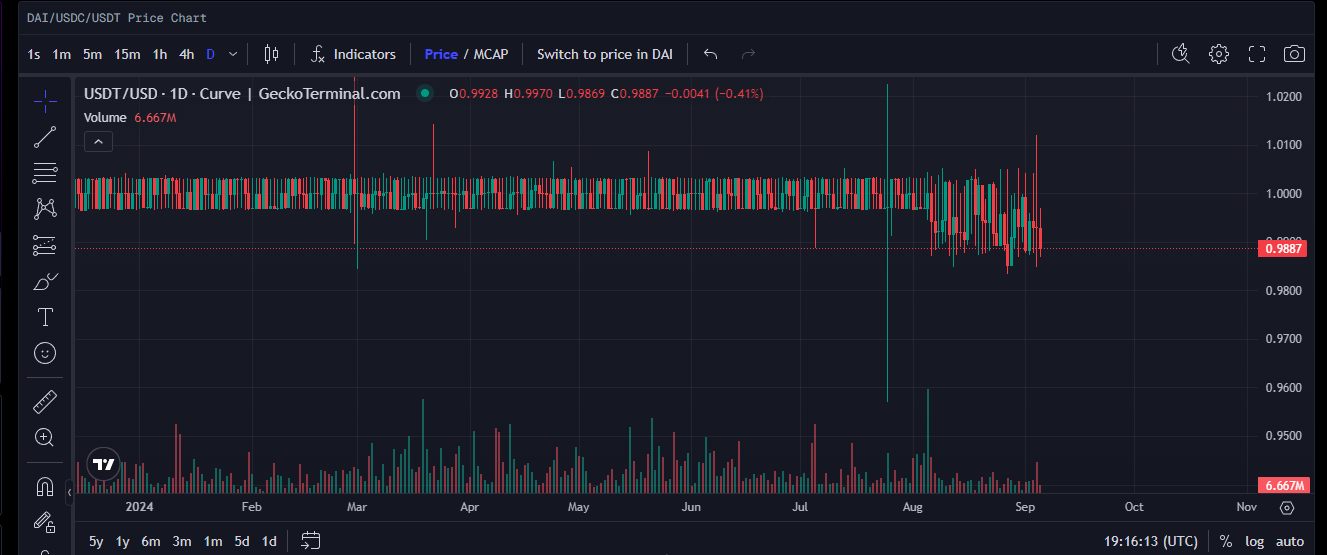Toggle percent scale on price axis
This screenshot has height=555, width=1327.
[1226, 541]
